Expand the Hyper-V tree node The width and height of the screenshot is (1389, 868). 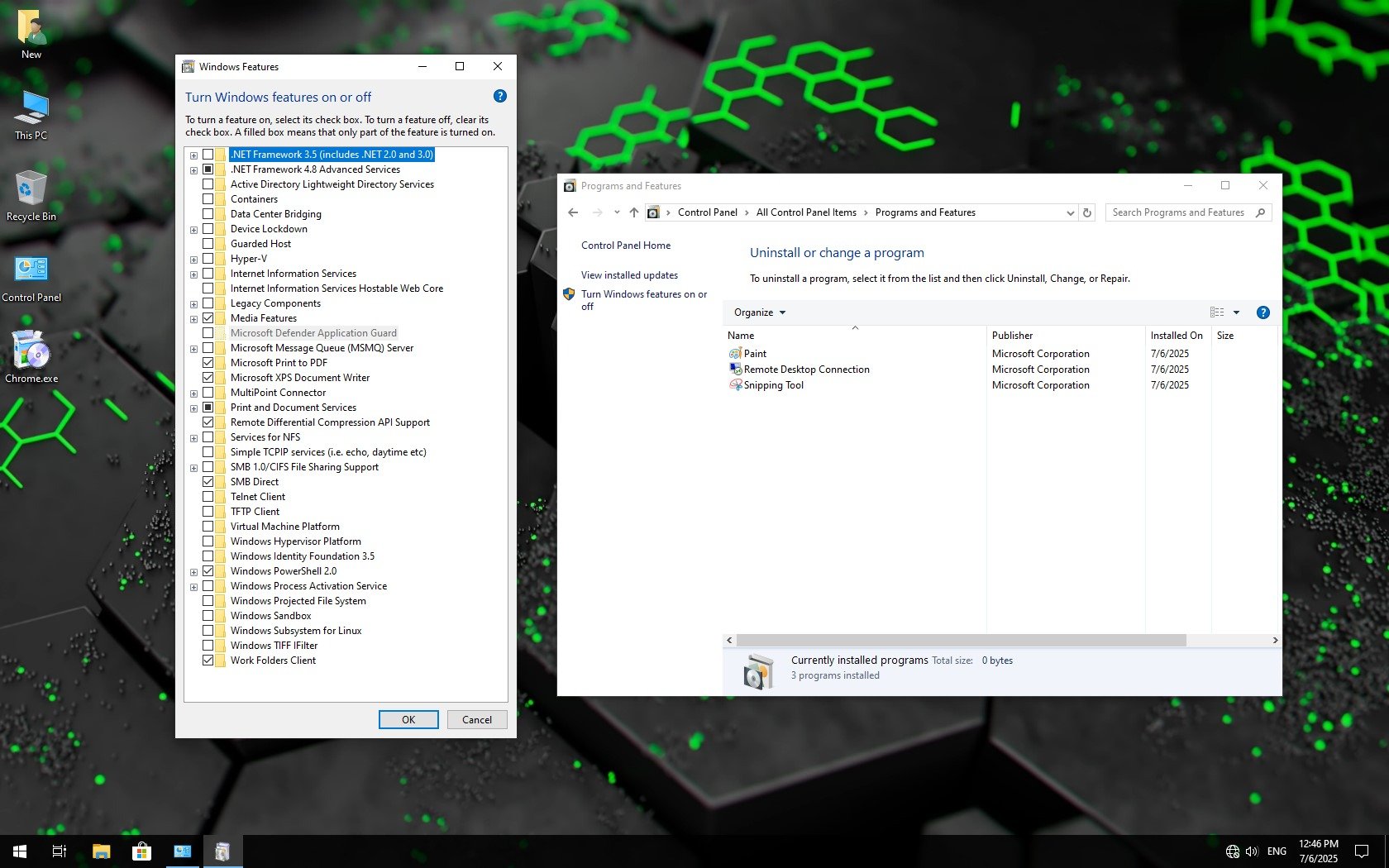coord(193,260)
